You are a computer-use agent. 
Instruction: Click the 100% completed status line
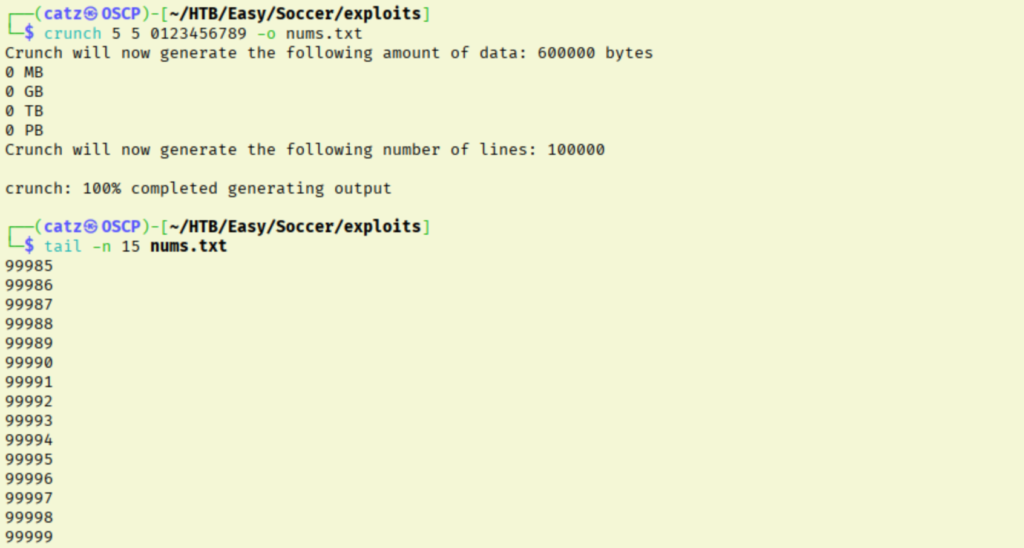(x=198, y=188)
